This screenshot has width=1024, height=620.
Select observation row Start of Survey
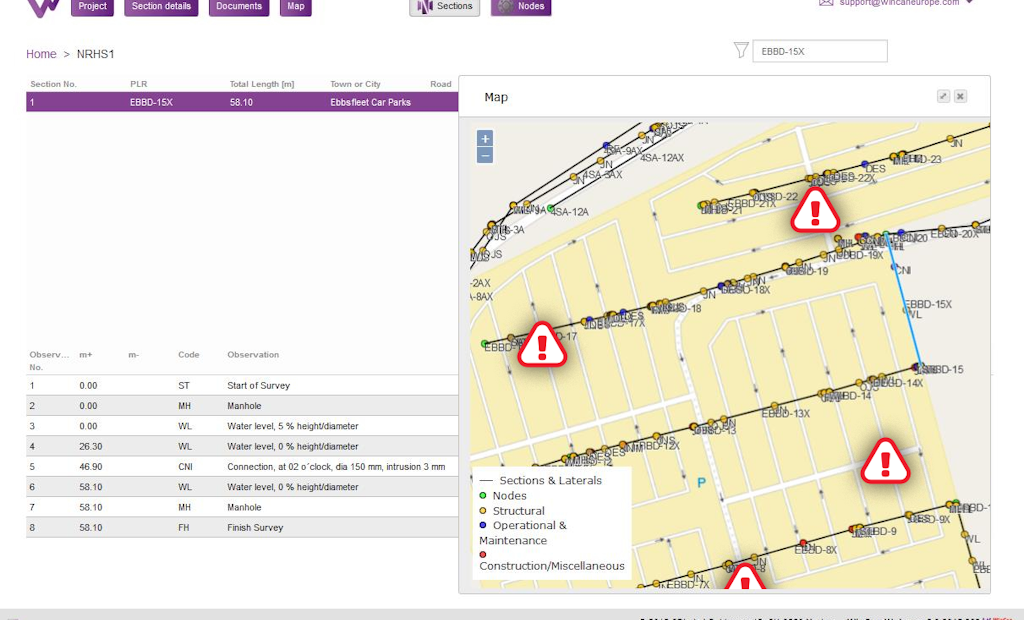242,385
